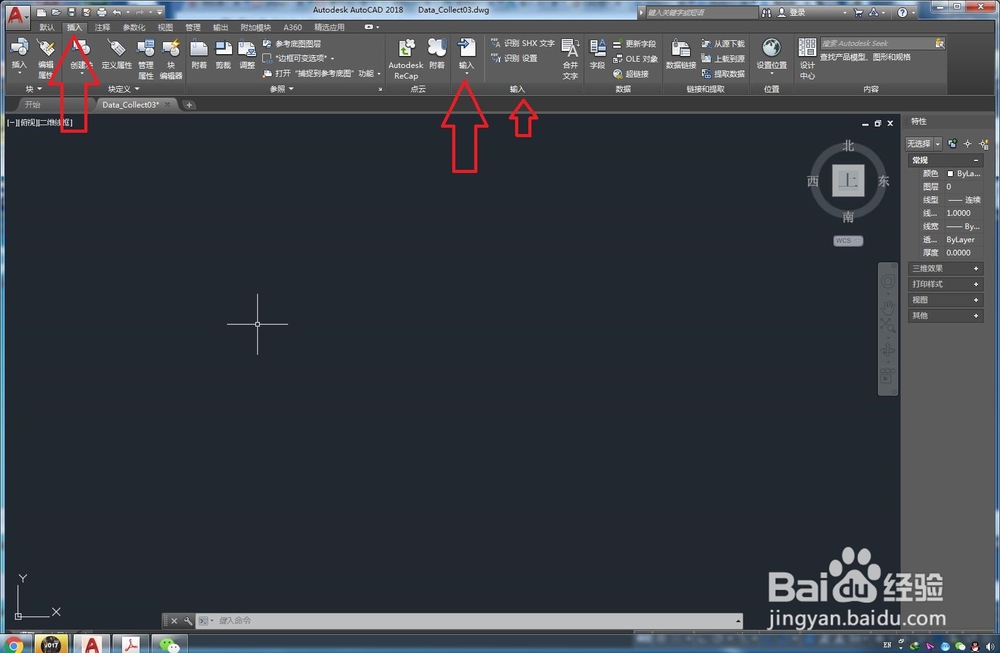1000x653 pixels.
Task: Click the 上 top face of ViewCube
Action: click(x=848, y=180)
